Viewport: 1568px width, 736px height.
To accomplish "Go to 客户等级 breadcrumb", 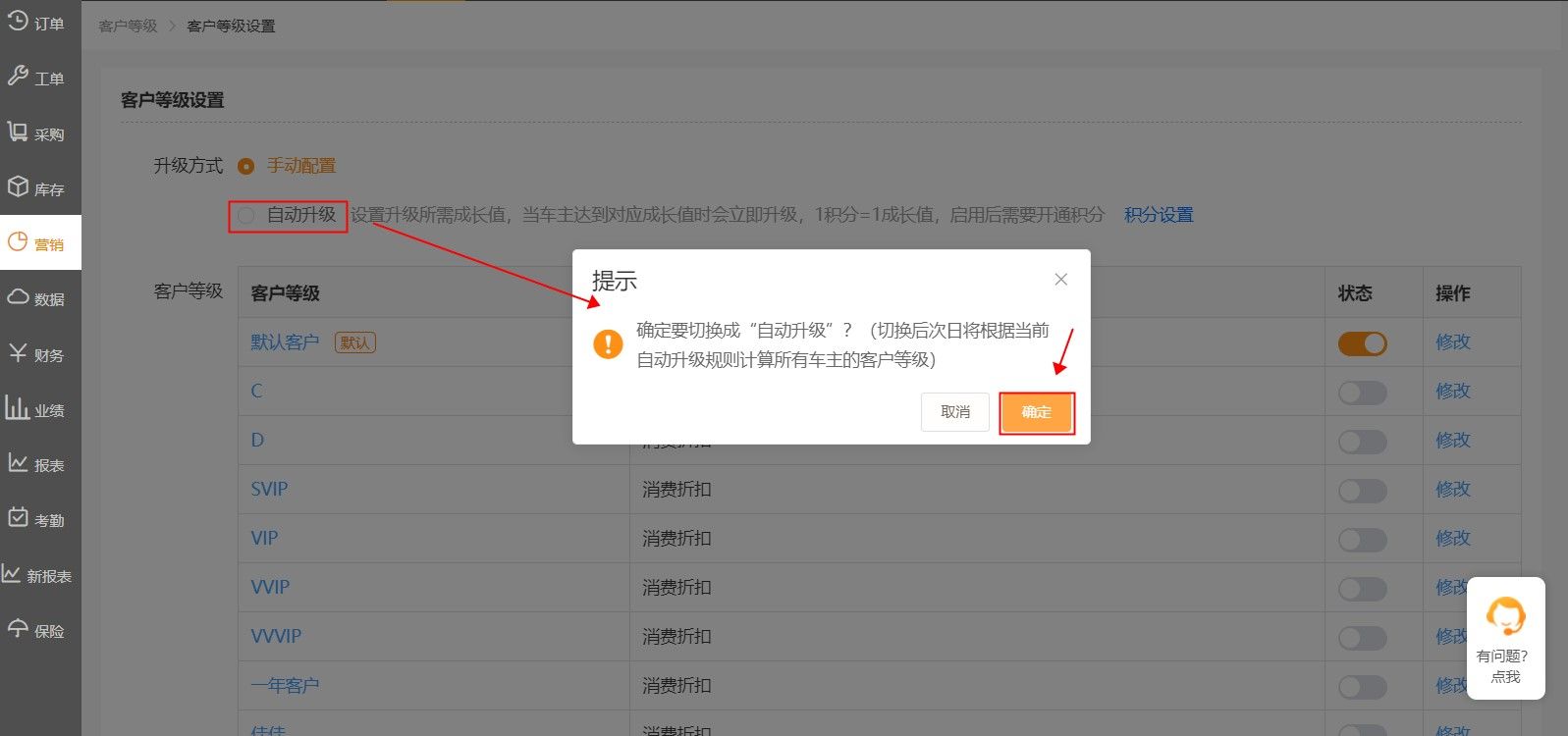I will 128,26.
